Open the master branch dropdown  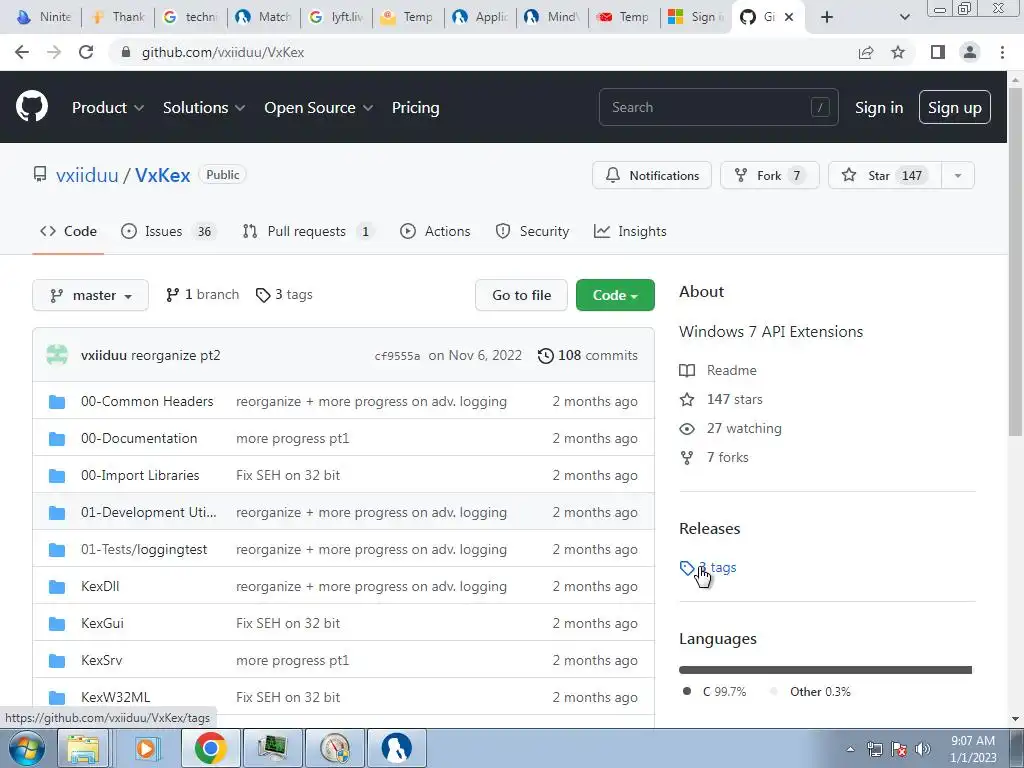pyautogui.click(x=91, y=295)
